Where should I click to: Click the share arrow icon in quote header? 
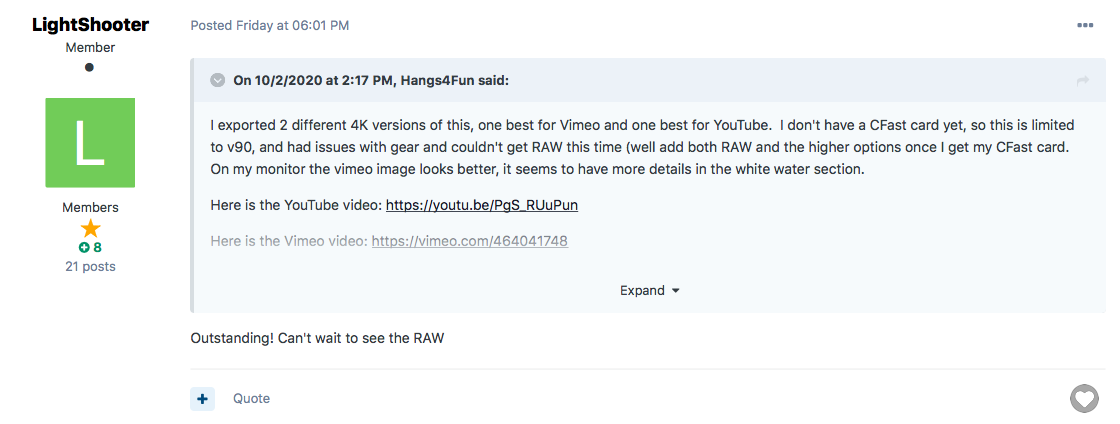pos(1083,81)
